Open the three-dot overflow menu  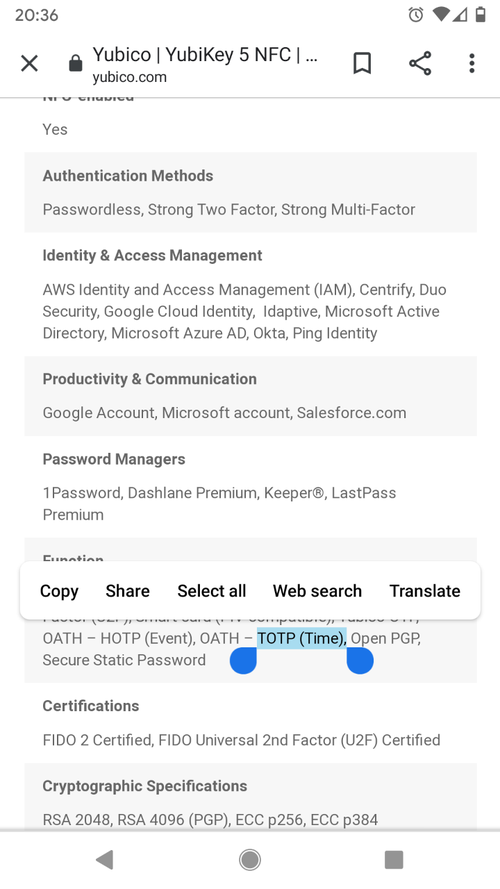pyautogui.click(x=472, y=64)
